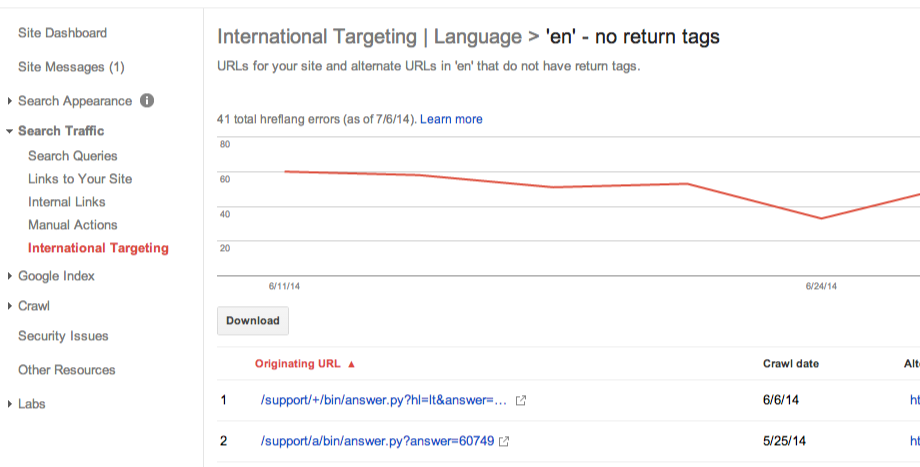Open the /support/a/bin/answer.py?answer=60749 URL

pyautogui.click(x=376, y=441)
